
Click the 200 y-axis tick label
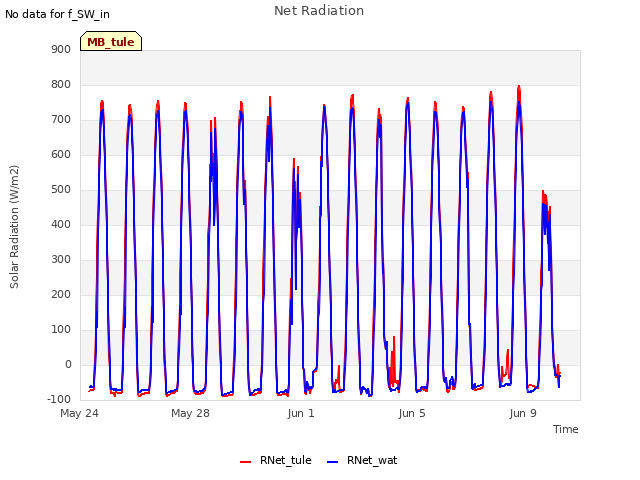click(x=61, y=295)
